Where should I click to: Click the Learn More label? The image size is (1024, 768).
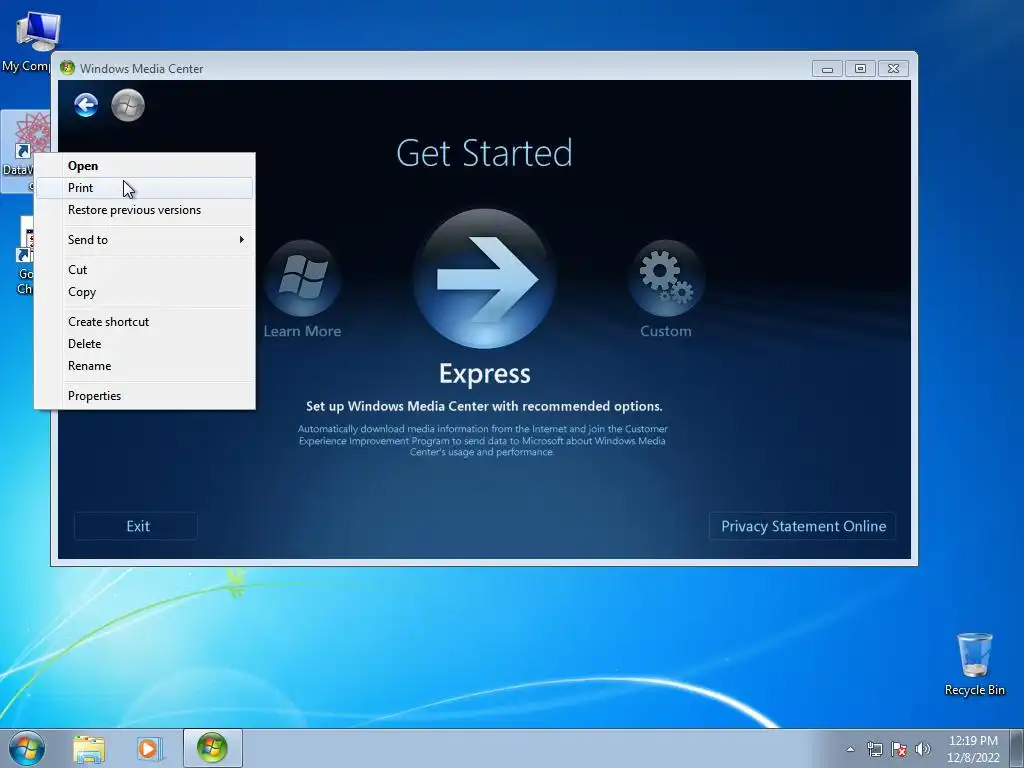pyautogui.click(x=302, y=331)
